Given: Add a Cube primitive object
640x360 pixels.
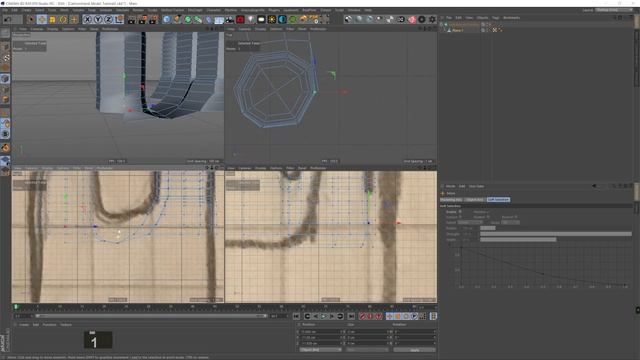Looking at the screenshot, I should point(166,19).
